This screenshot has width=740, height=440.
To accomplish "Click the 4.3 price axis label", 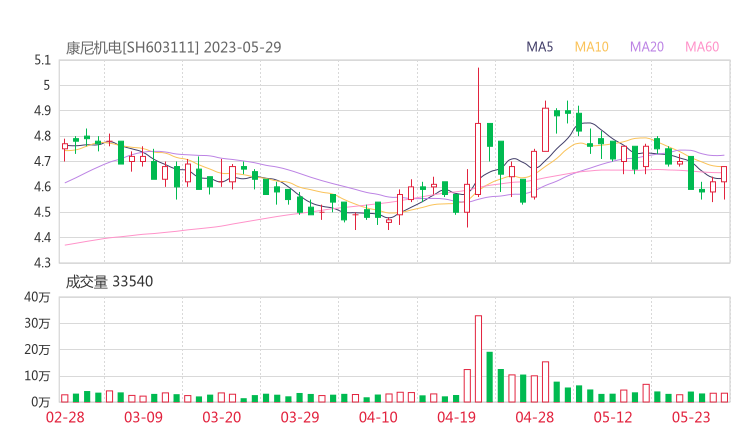I will tap(42, 262).
